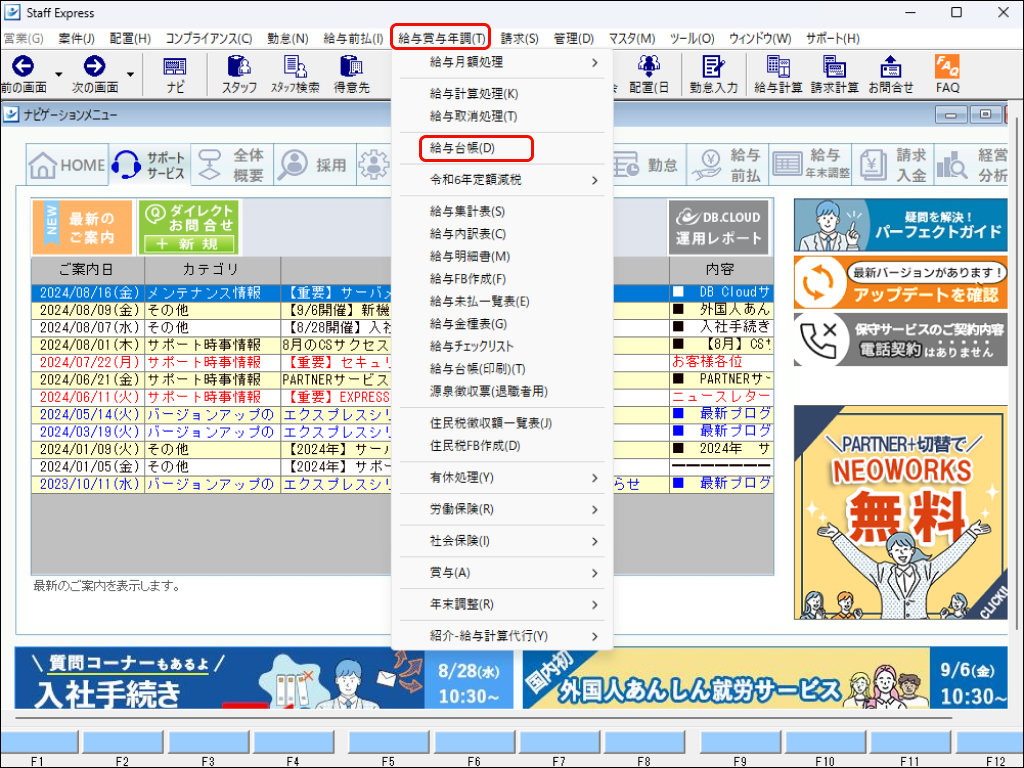Expand the 有休処理(Y) submenu
The image size is (1024, 768).
coord(502,477)
